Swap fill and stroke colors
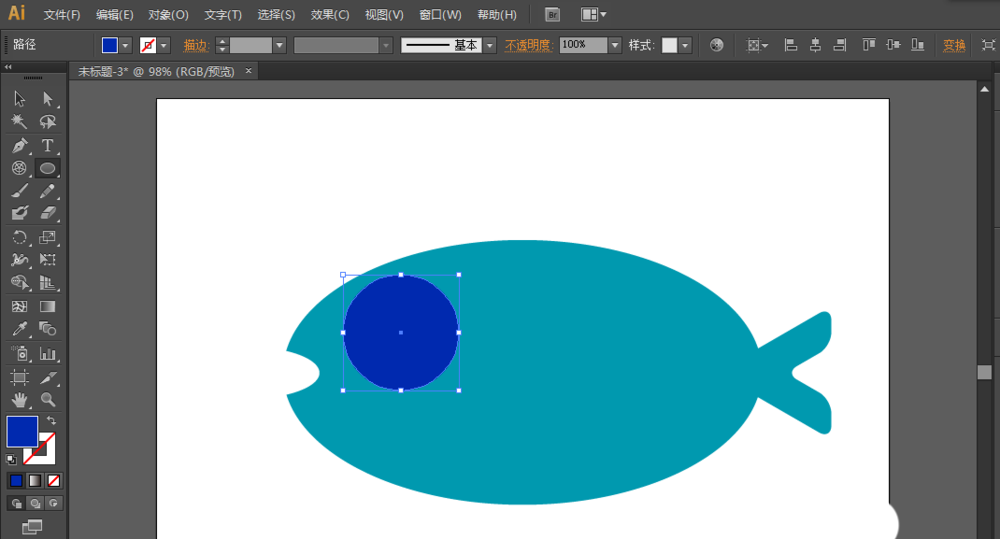Screen dimensions: 1000x539 [x=52, y=421]
